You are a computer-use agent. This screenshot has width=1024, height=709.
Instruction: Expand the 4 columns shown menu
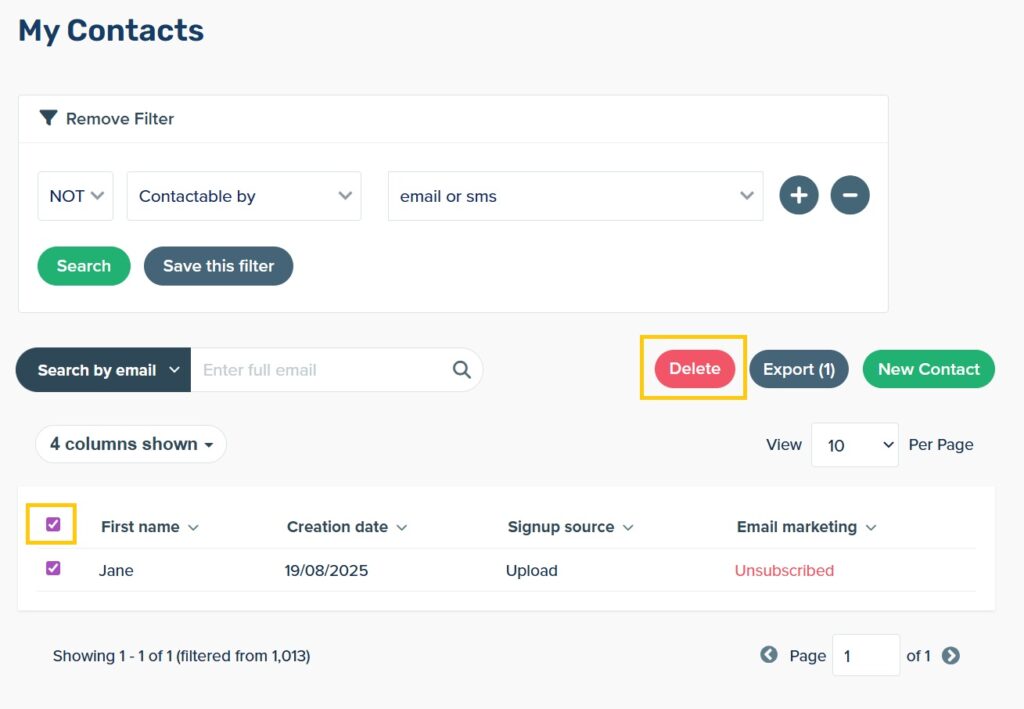[131, 444]
